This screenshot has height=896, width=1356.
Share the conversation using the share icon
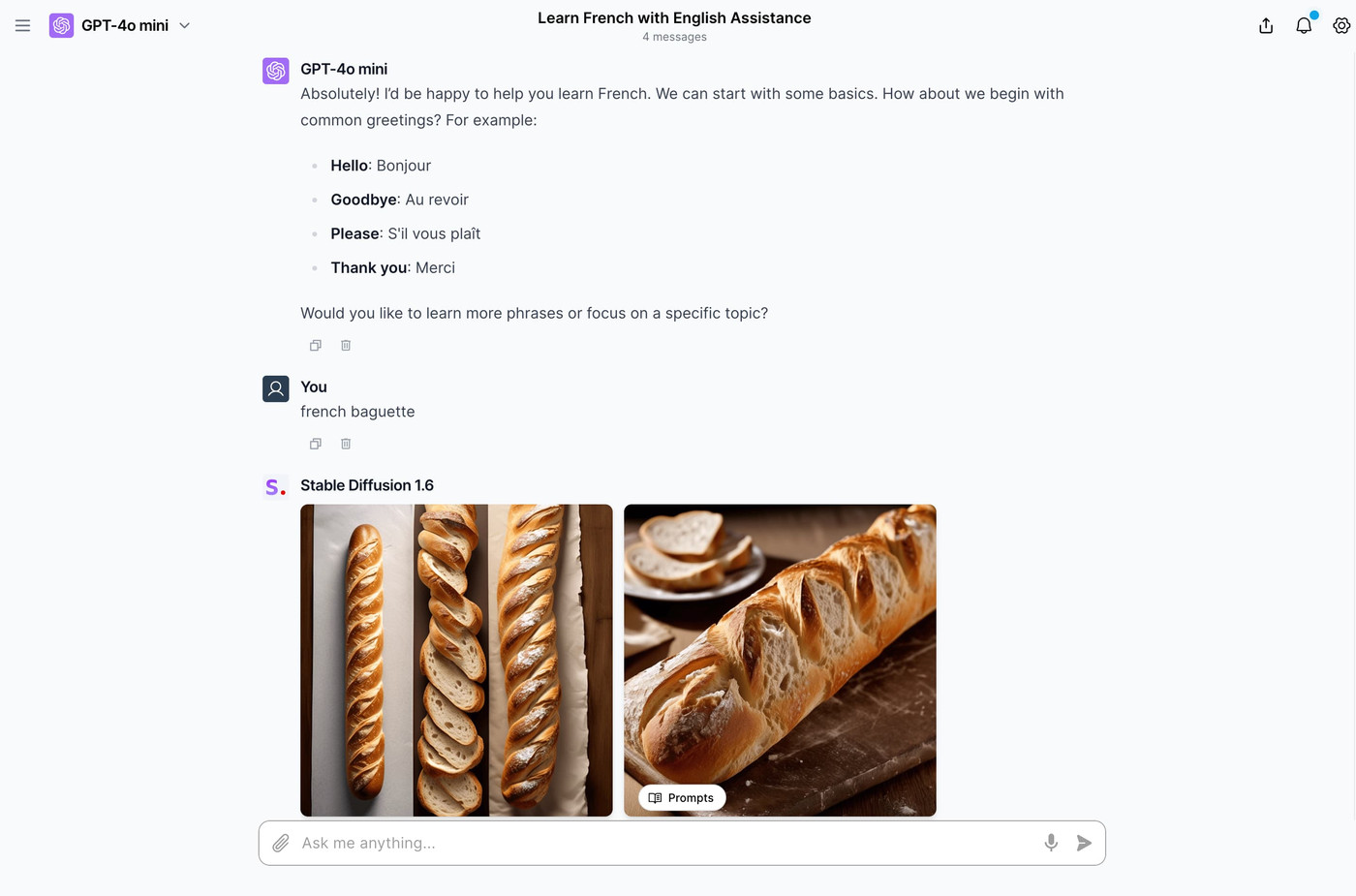pyautogui.click(x=1266, y=25)
